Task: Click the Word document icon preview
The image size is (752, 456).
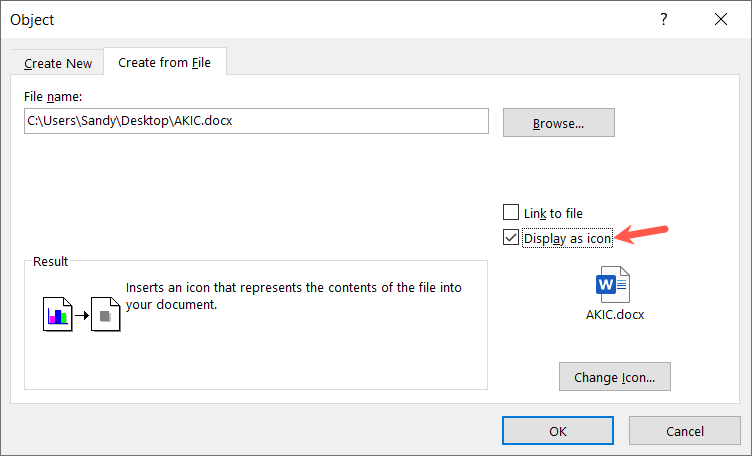Action: coord(614,286)
